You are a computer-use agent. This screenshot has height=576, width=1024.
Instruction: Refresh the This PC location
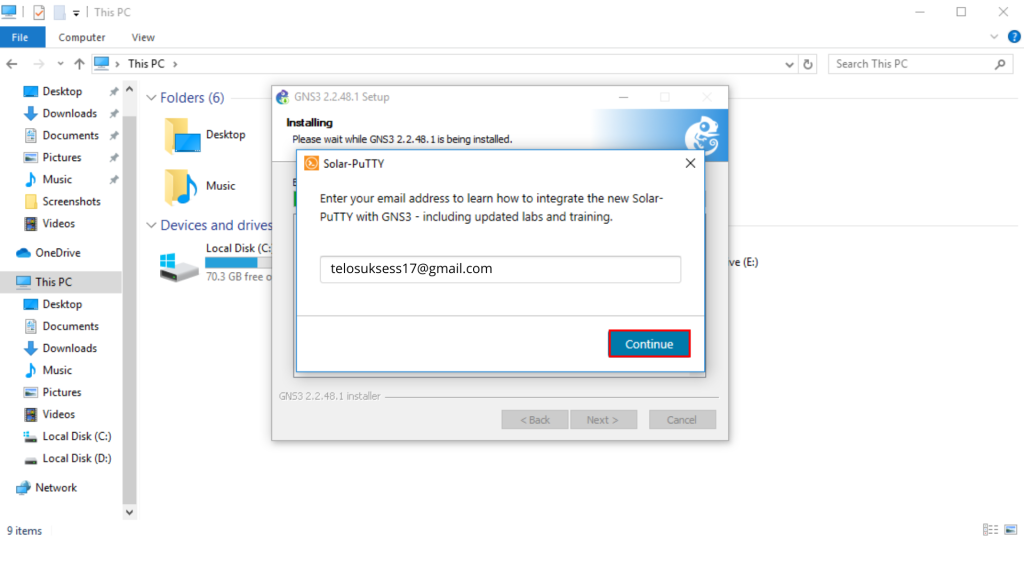pos(808,64)
